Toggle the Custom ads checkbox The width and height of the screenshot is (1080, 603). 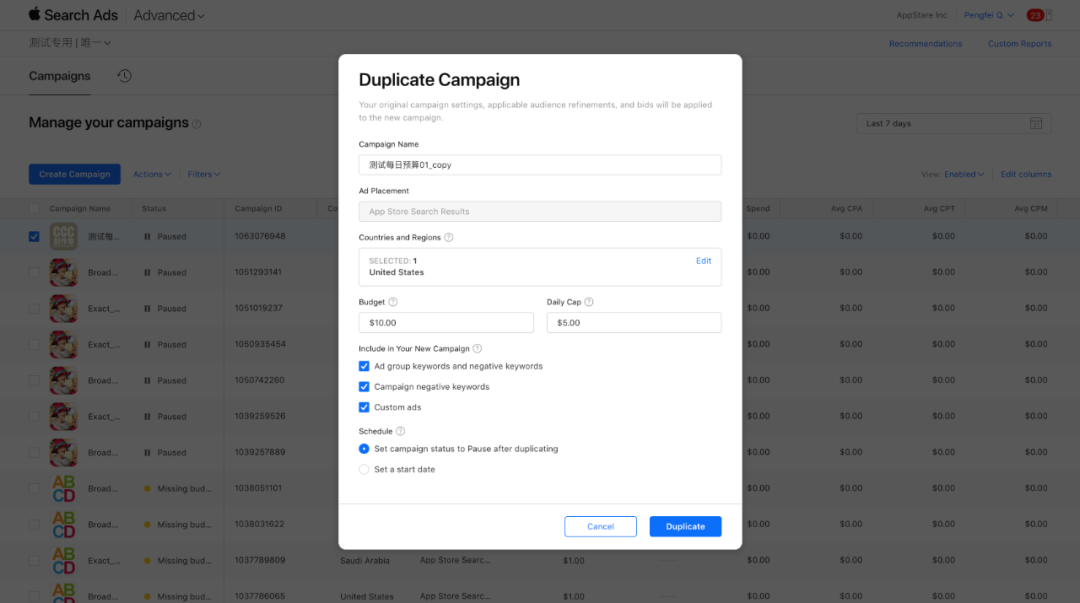point(364,407)
